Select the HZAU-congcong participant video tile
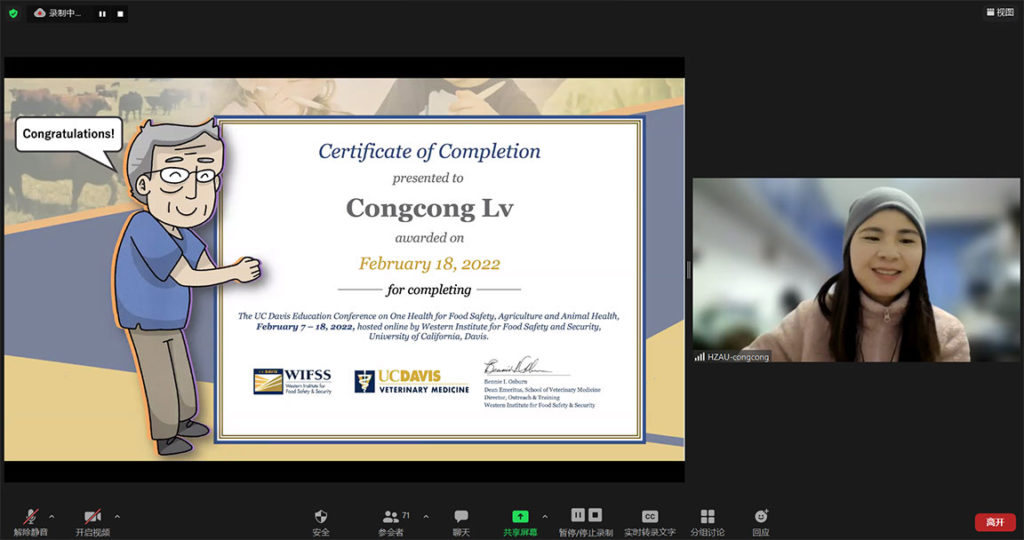This screenshot has width=1024, height=540. point(856,270)
